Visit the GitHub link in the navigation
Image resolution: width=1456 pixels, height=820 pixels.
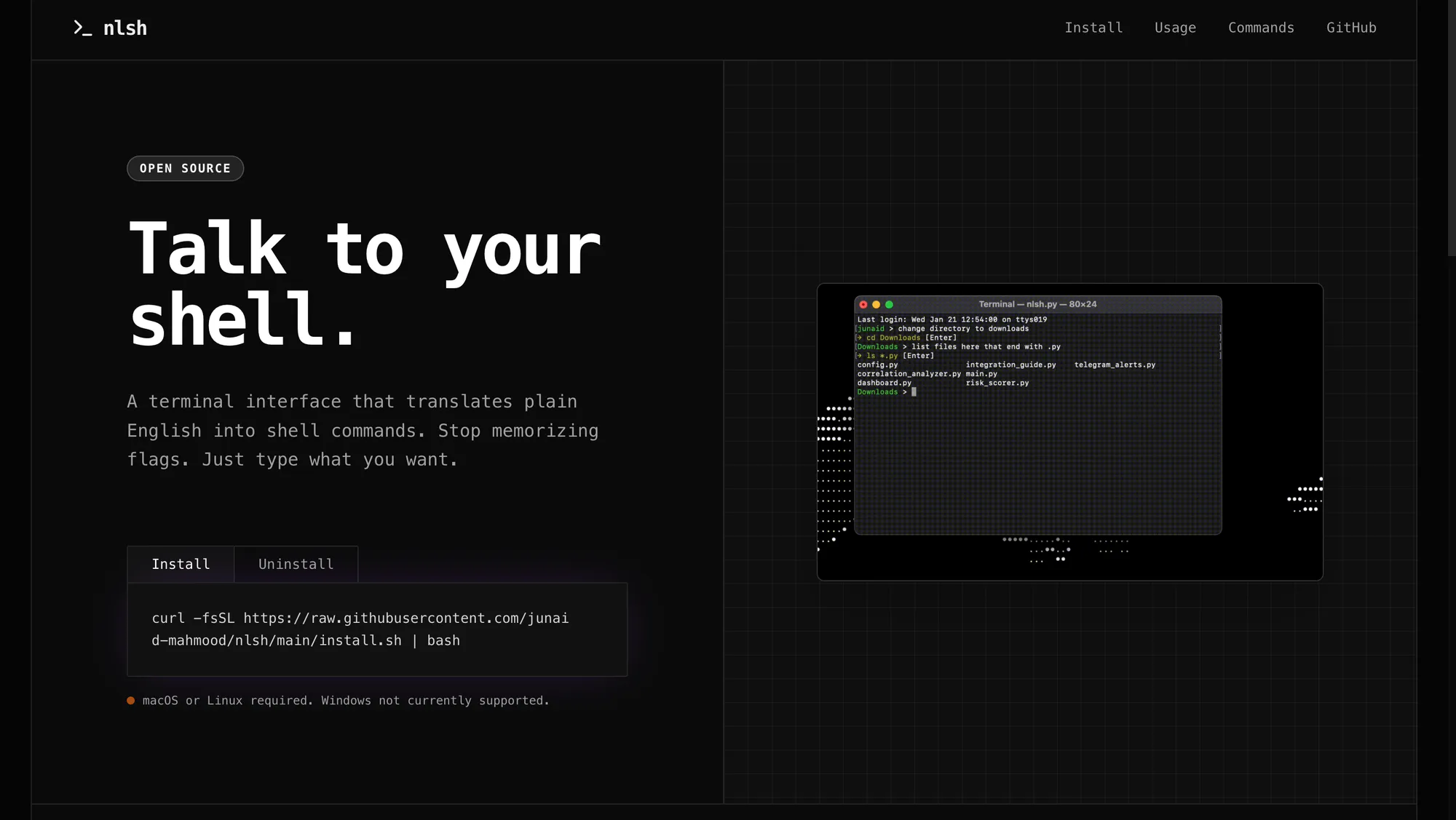tap(1351, 28)
